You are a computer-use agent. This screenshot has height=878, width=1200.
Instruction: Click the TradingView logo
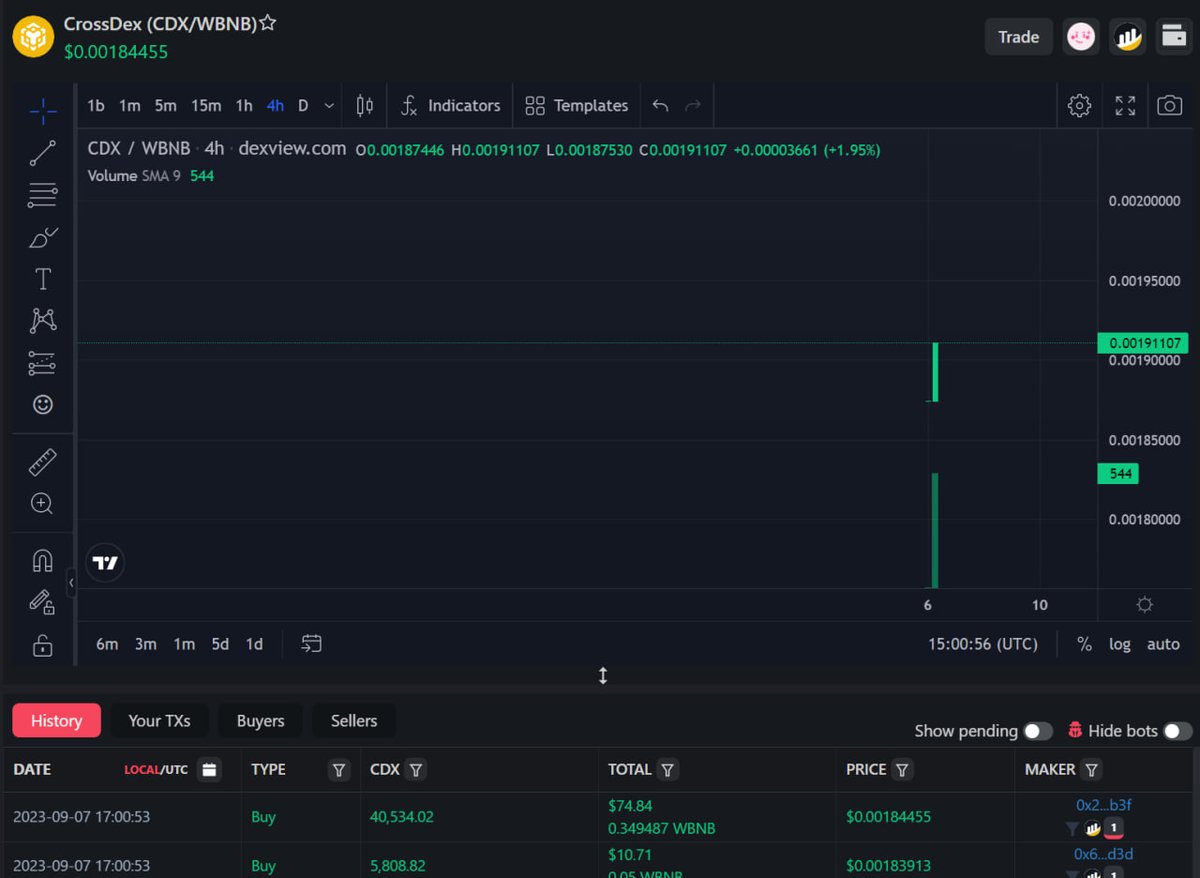(105, 563)
